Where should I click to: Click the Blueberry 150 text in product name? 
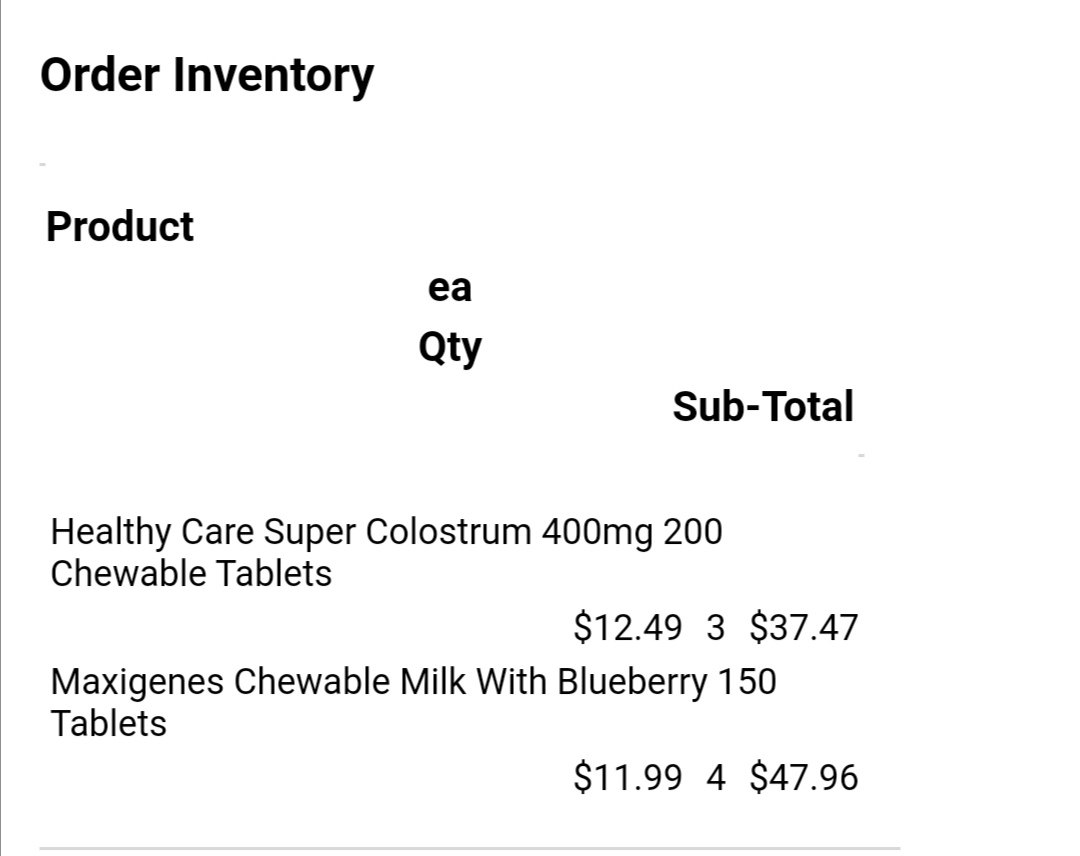667,682
